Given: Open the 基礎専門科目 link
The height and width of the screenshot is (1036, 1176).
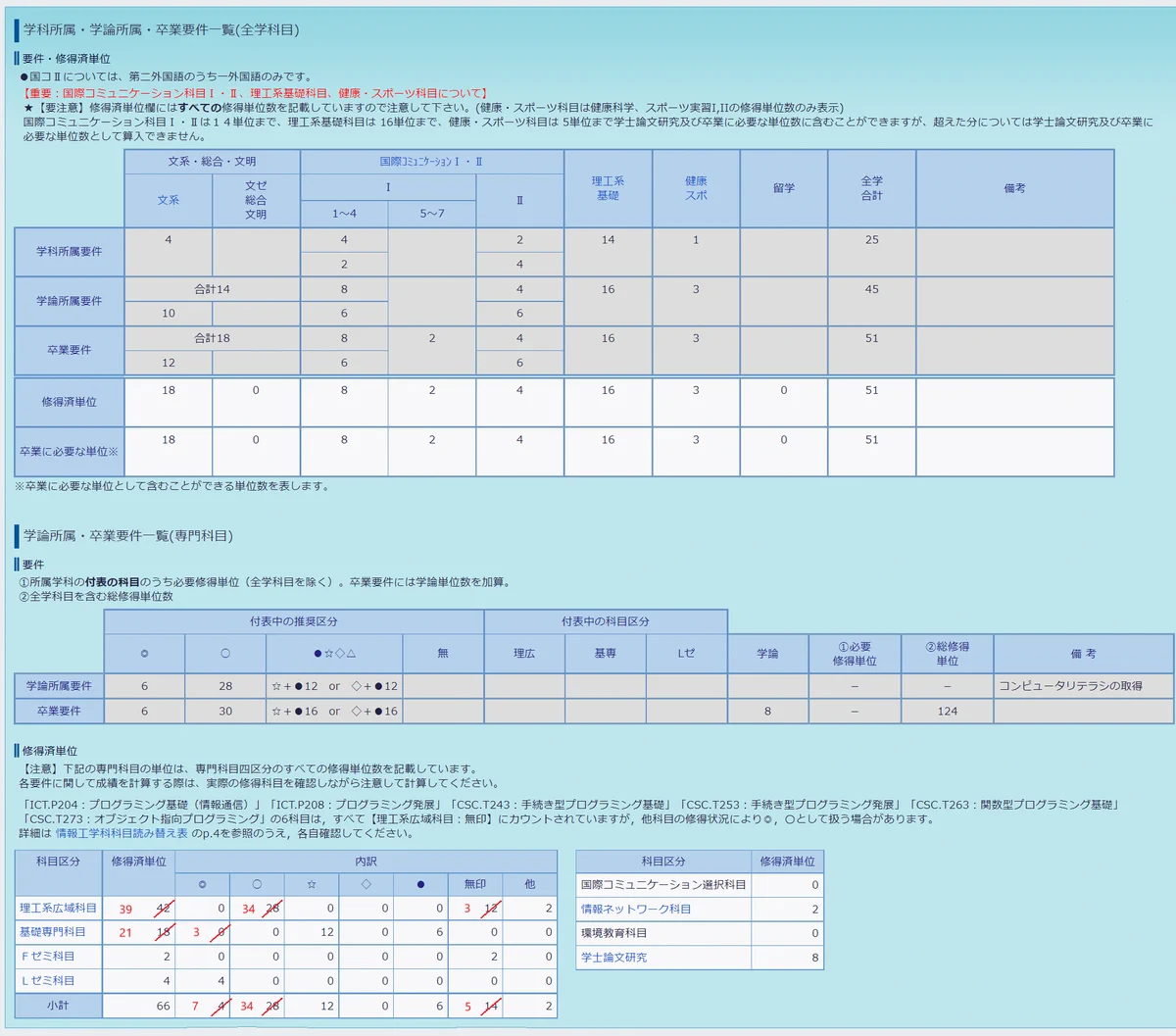Looking at the screenshot, I should 52,931.
